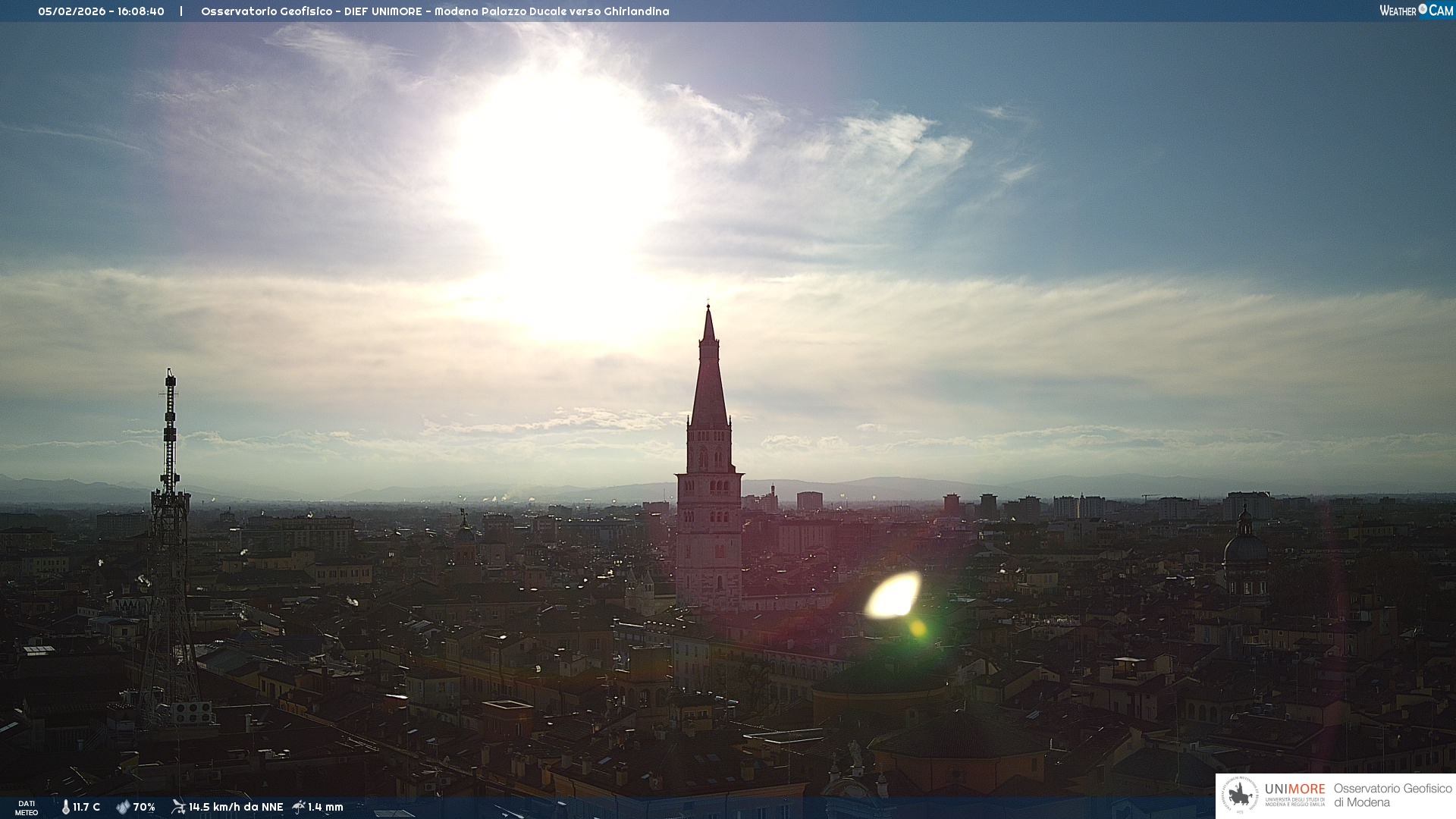Click the WeatherCam lens logo icon
The width and height of the screenshot is (1456, 819).
point(1423,9)
